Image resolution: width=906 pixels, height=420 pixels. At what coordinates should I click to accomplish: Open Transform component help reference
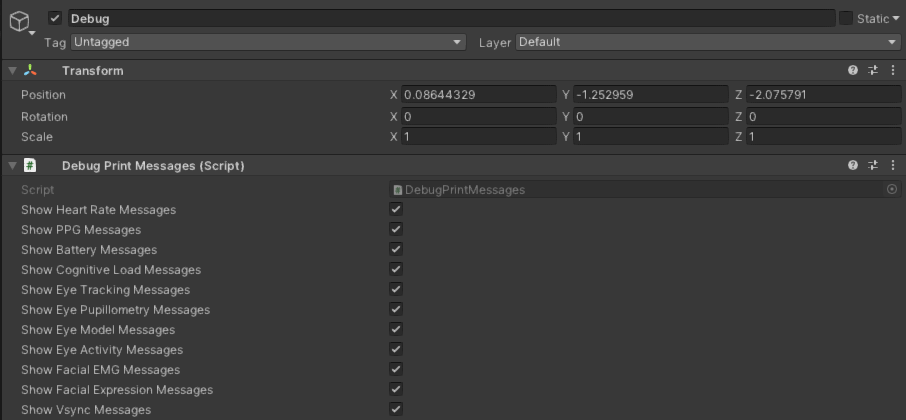[853, 71]
